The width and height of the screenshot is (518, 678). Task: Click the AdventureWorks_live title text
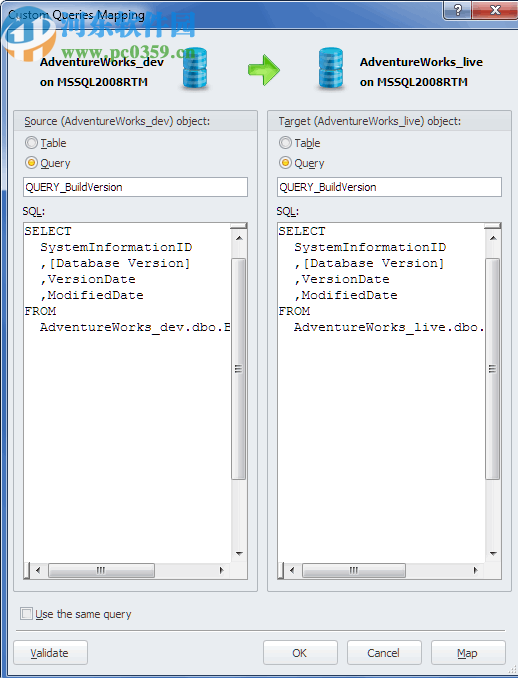tap(421, 62)
